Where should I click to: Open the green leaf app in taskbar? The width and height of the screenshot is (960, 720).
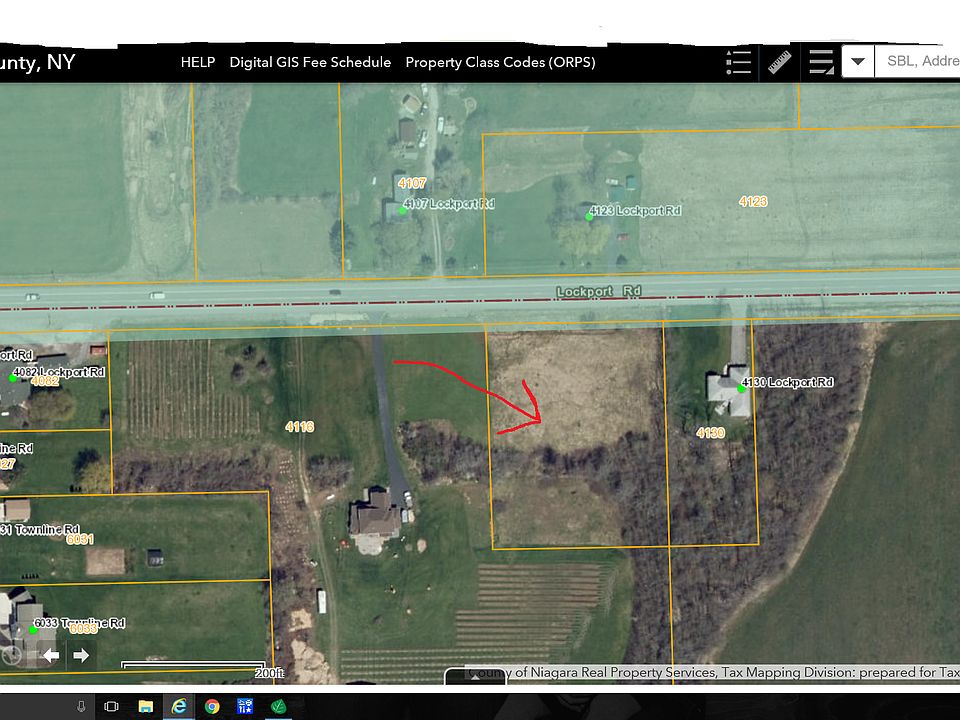[x=278, y=706]
